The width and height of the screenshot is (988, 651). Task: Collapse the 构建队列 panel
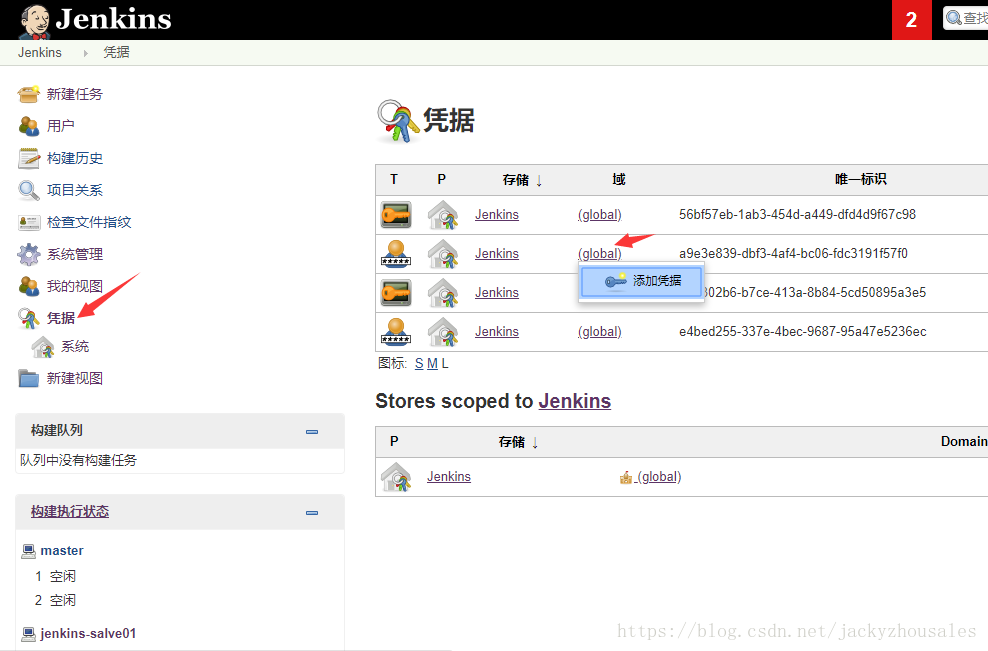pos(312,432)
